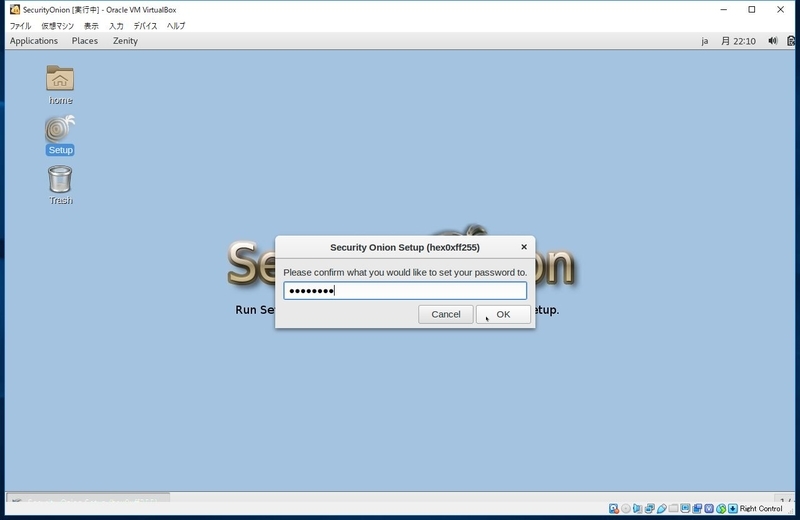Launch the Security Onion Setup desktop icon
The image size is (800, 520).
point(60,135)
